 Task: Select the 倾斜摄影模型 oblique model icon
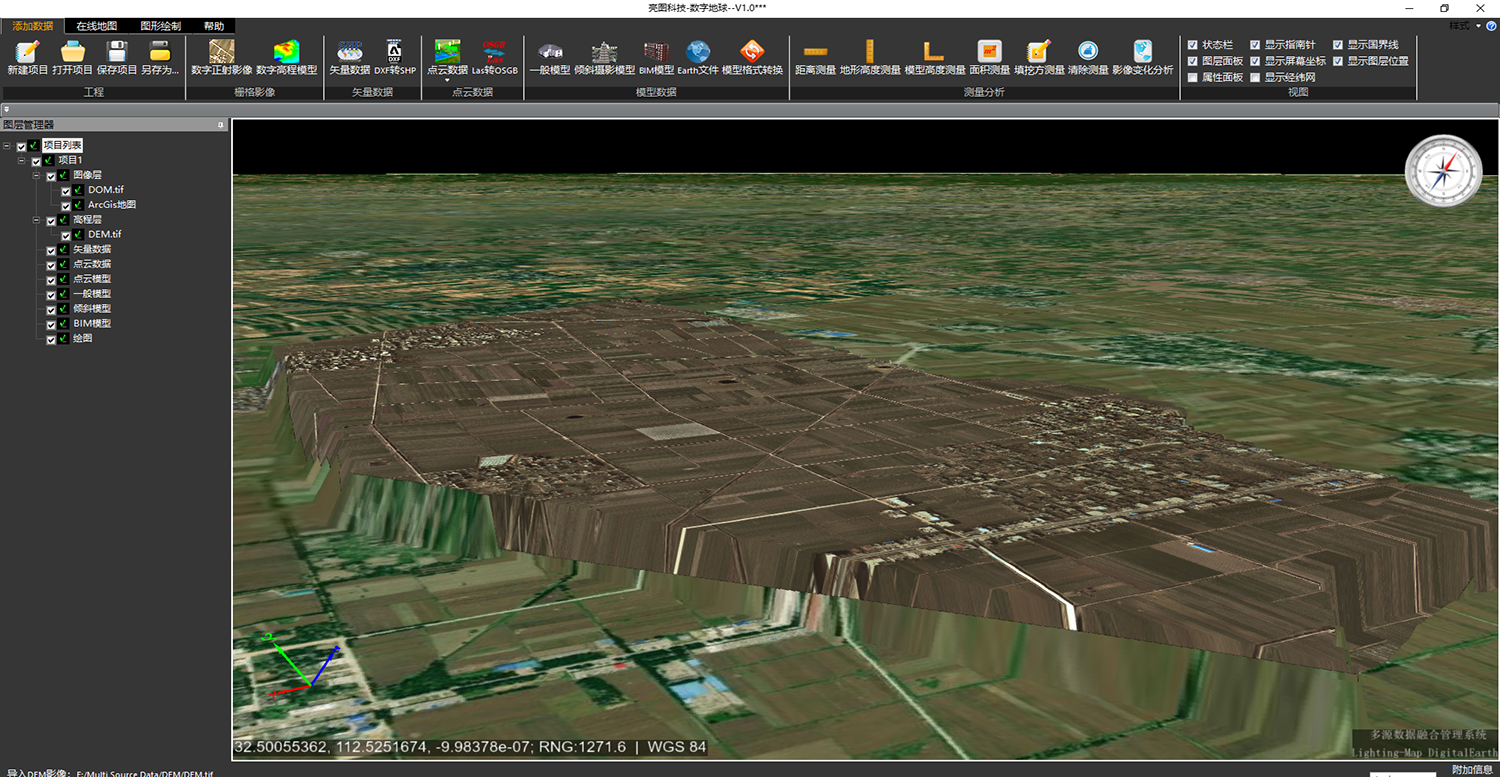tap(604, 52)
